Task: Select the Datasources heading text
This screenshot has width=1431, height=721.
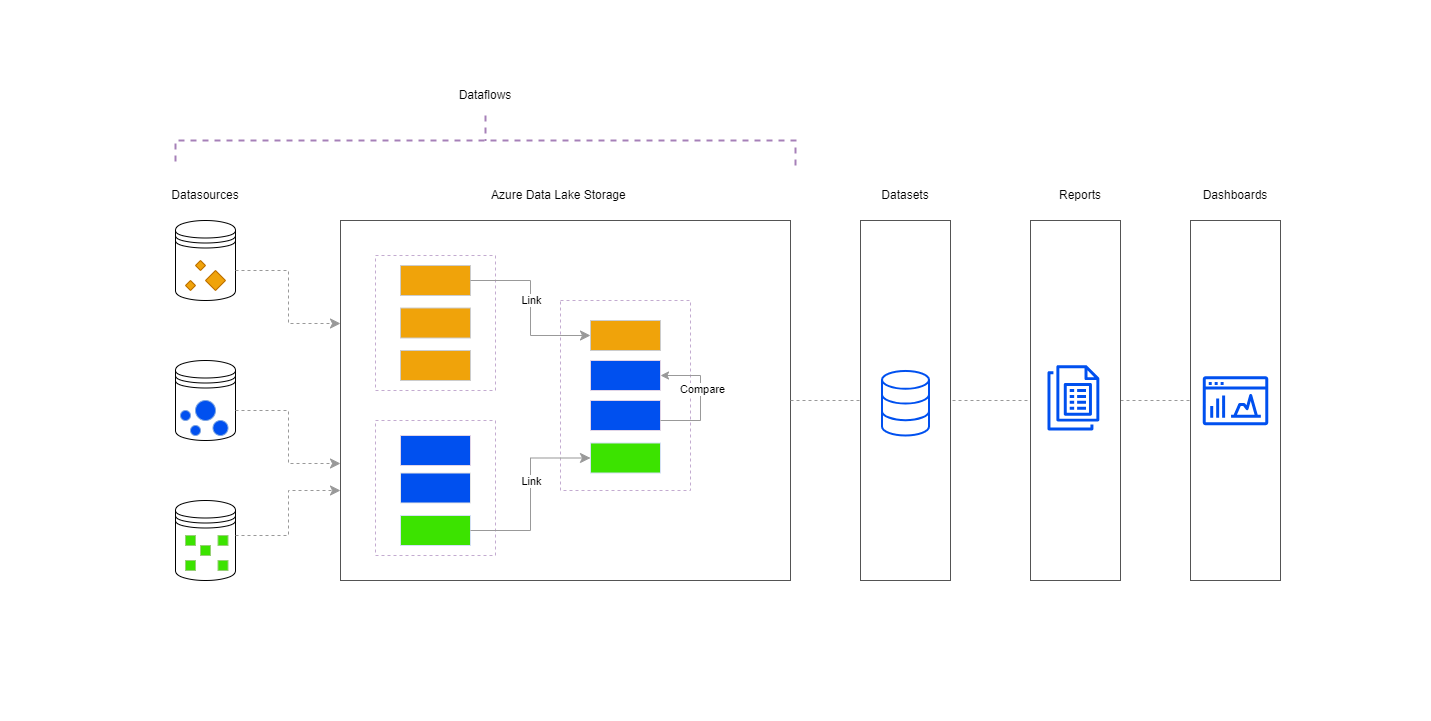Action: [205, 195]
